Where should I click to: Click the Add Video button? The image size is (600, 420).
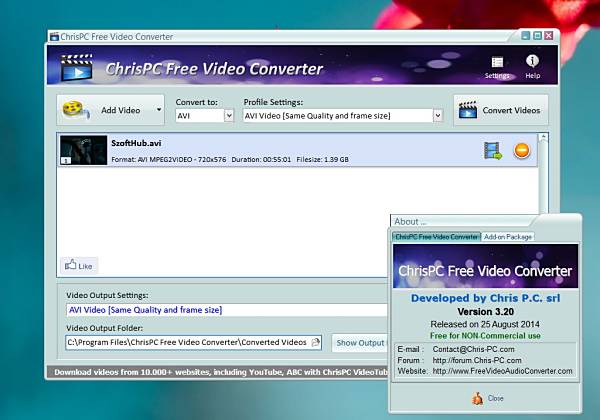point(110,110)
